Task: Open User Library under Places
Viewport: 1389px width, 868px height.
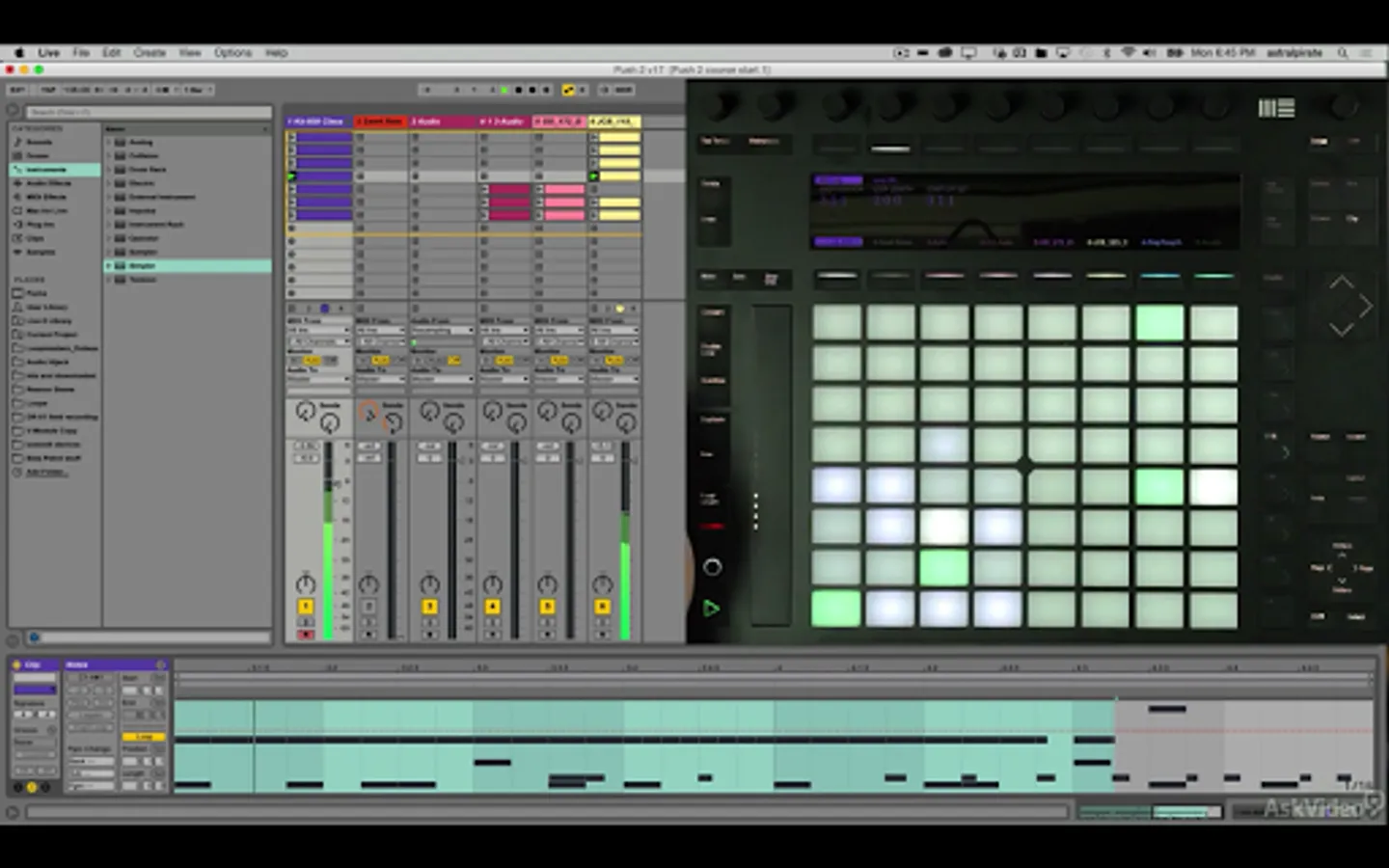Action: [47, 307]
